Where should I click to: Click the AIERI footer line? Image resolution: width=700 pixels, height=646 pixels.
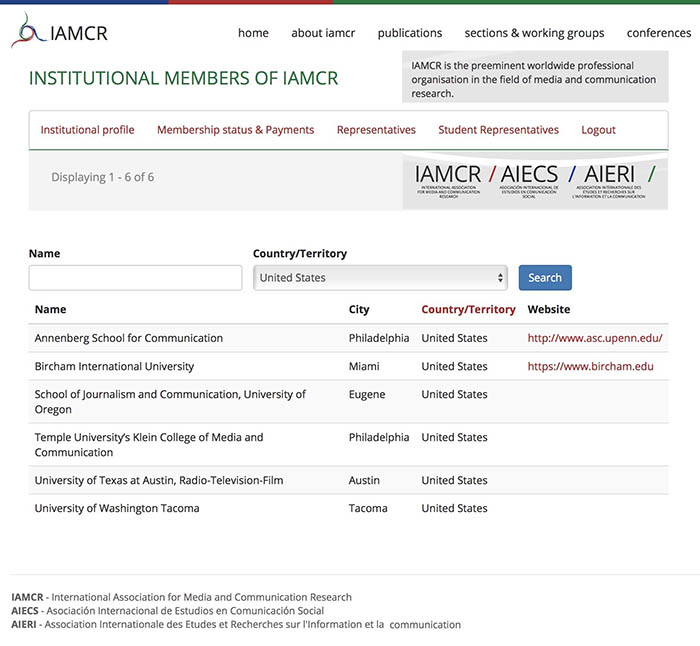[x=236, y=625]
